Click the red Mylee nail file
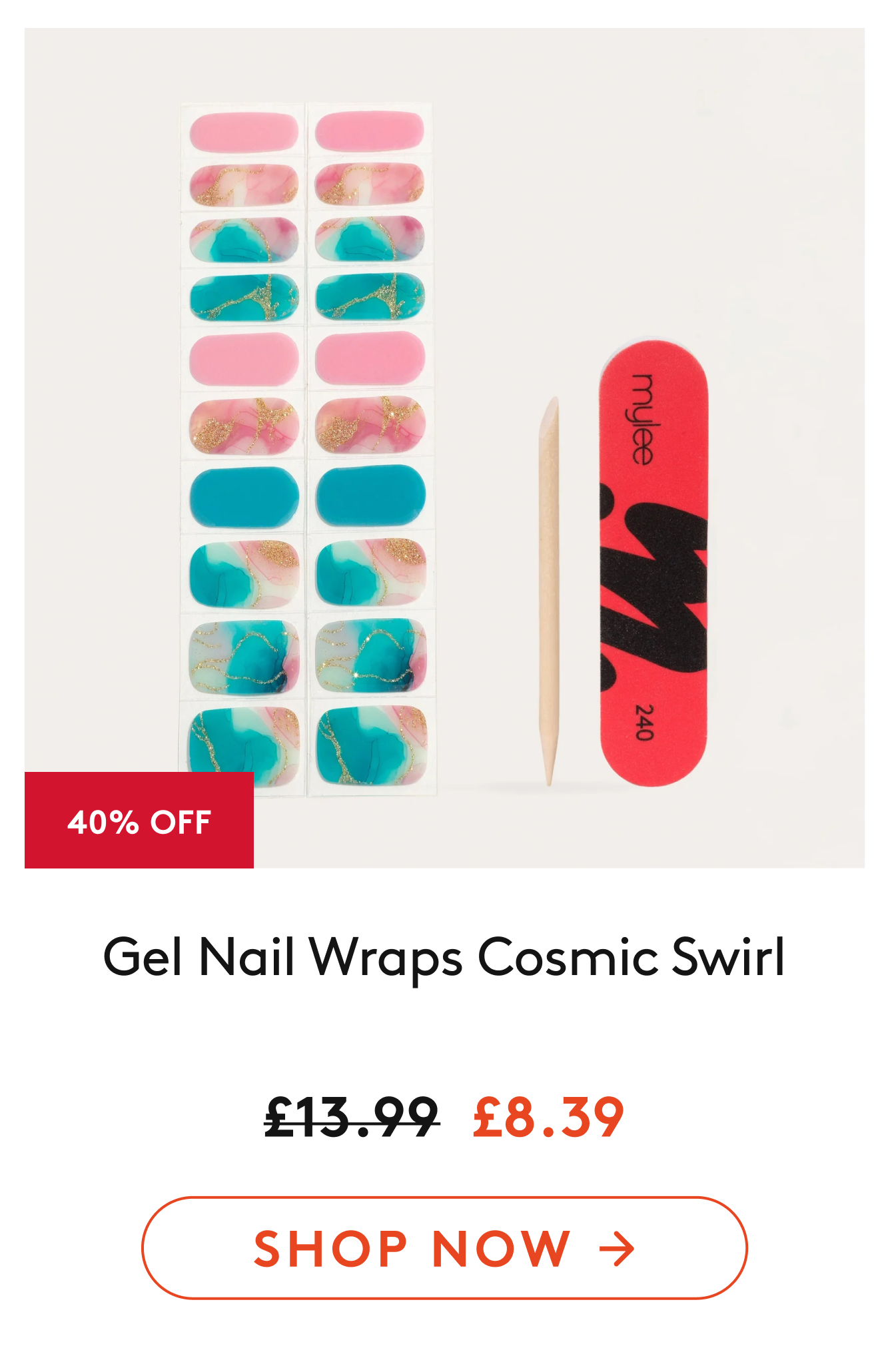Viewport: 886px width, 1372px height. pos(654,563)
